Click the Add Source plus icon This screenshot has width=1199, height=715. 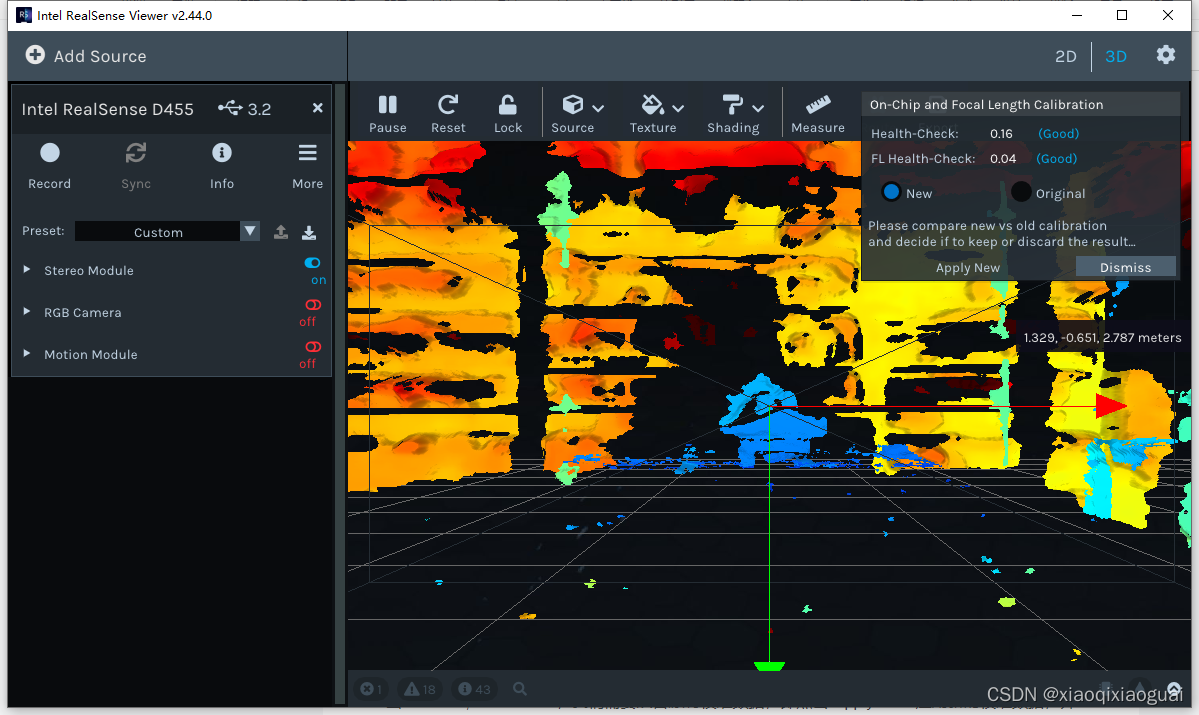[35, 55]
